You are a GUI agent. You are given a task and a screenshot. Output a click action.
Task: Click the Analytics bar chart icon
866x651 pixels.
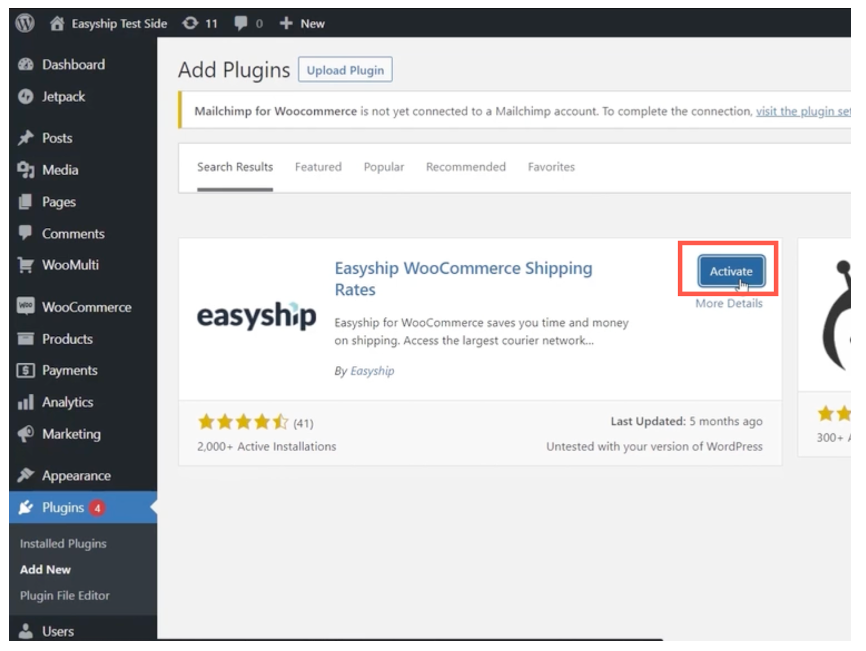25,402
